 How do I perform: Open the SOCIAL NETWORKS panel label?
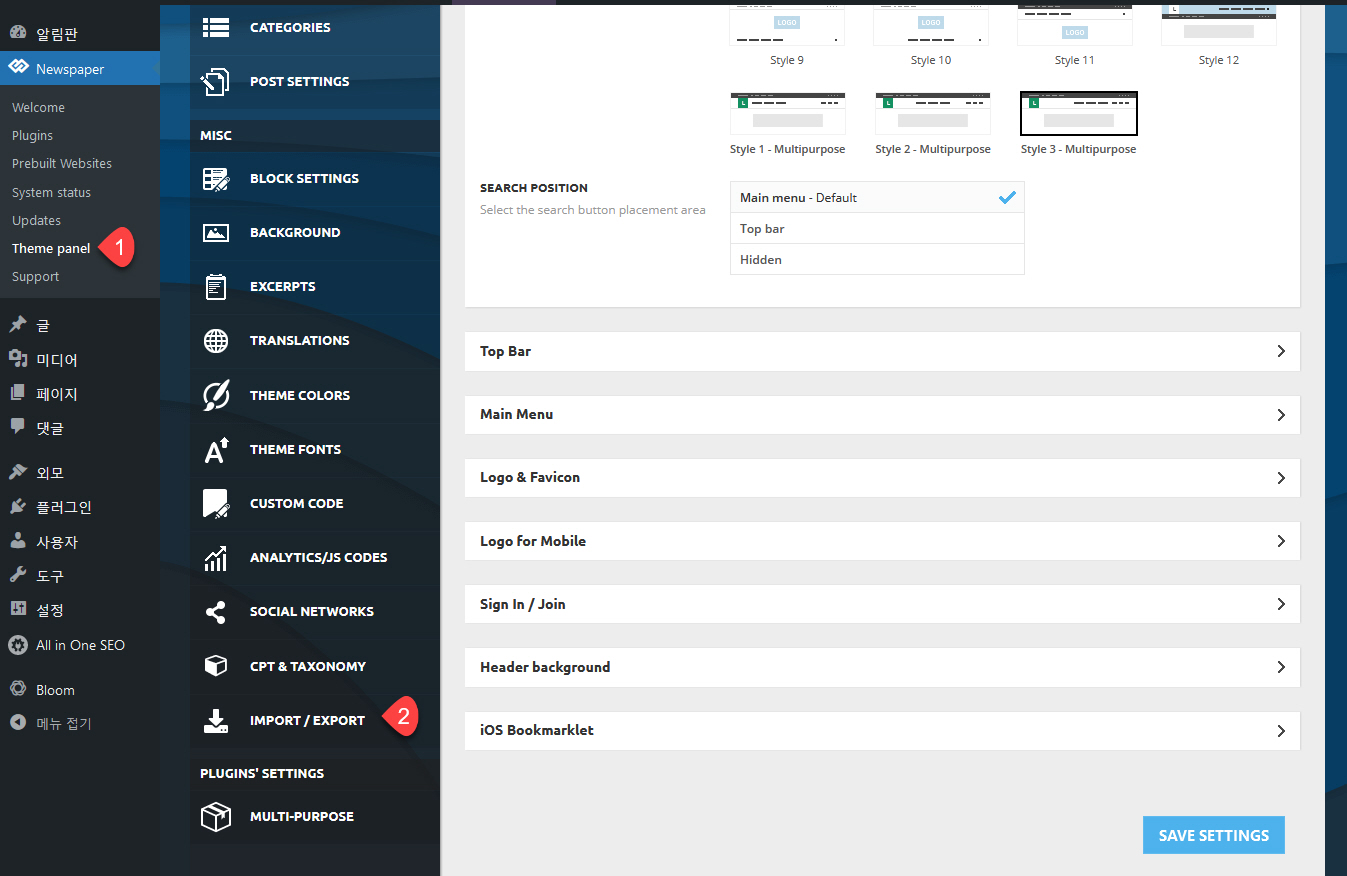(x=312, y=611)
